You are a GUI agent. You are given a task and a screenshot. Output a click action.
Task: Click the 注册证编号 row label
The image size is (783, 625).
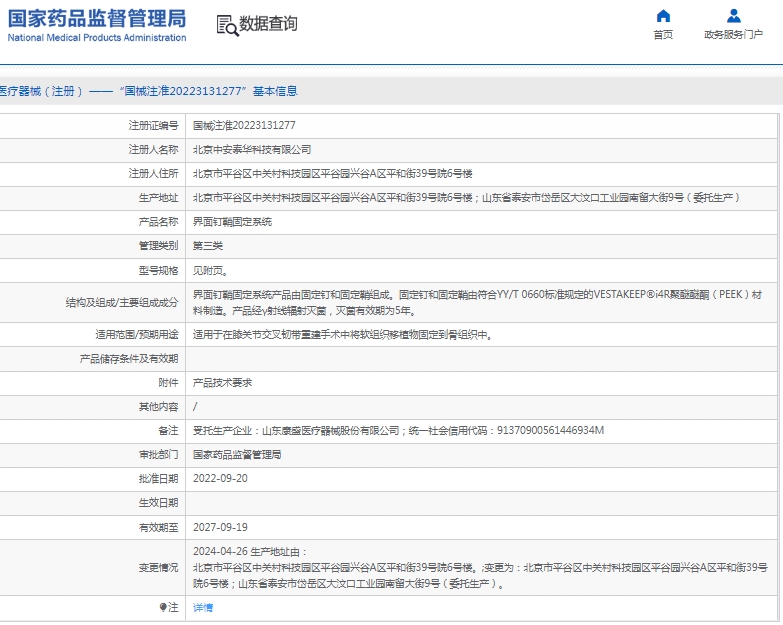pos(153,125)
